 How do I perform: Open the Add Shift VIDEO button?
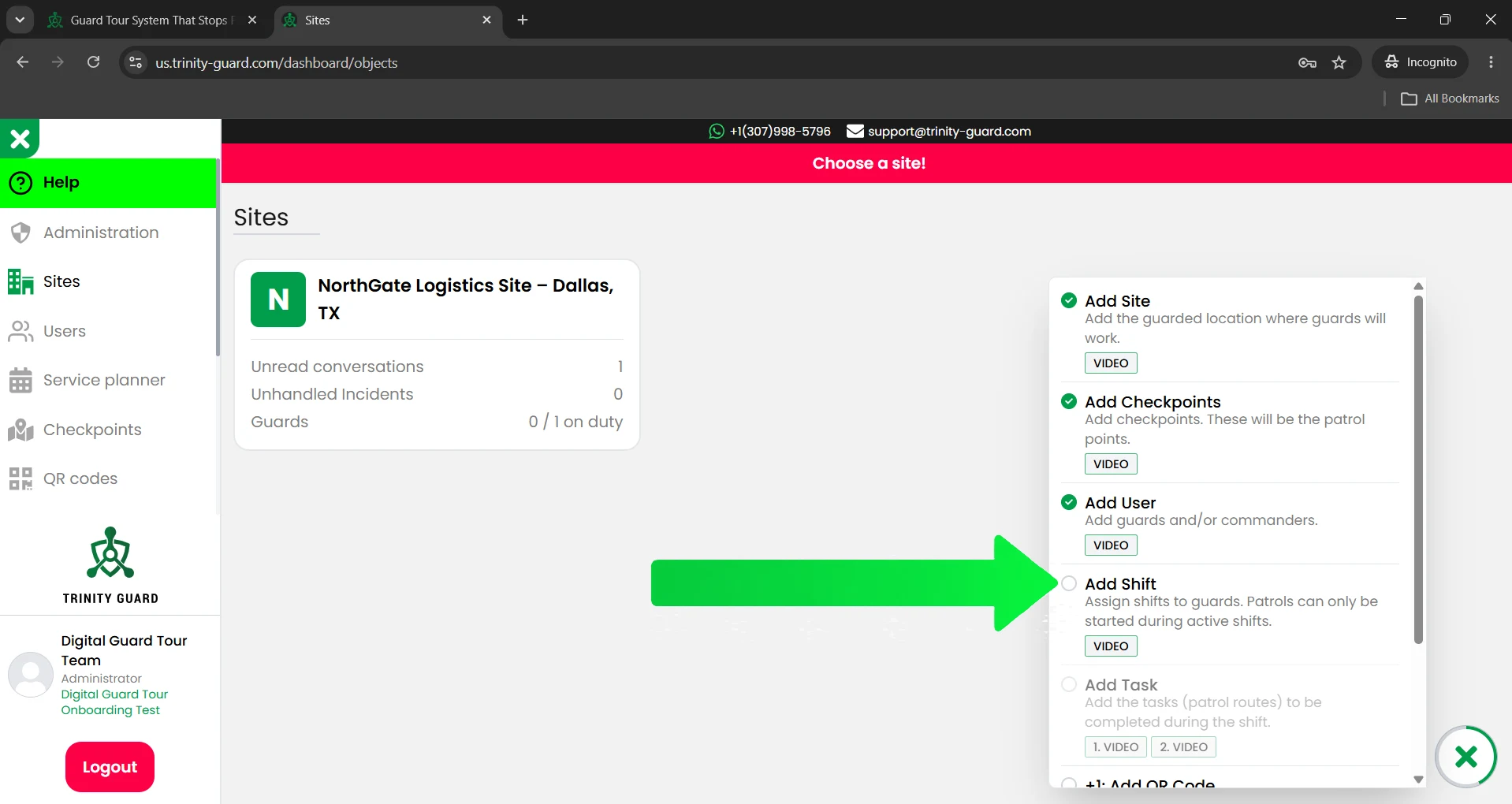click(x=1111, y=646)
